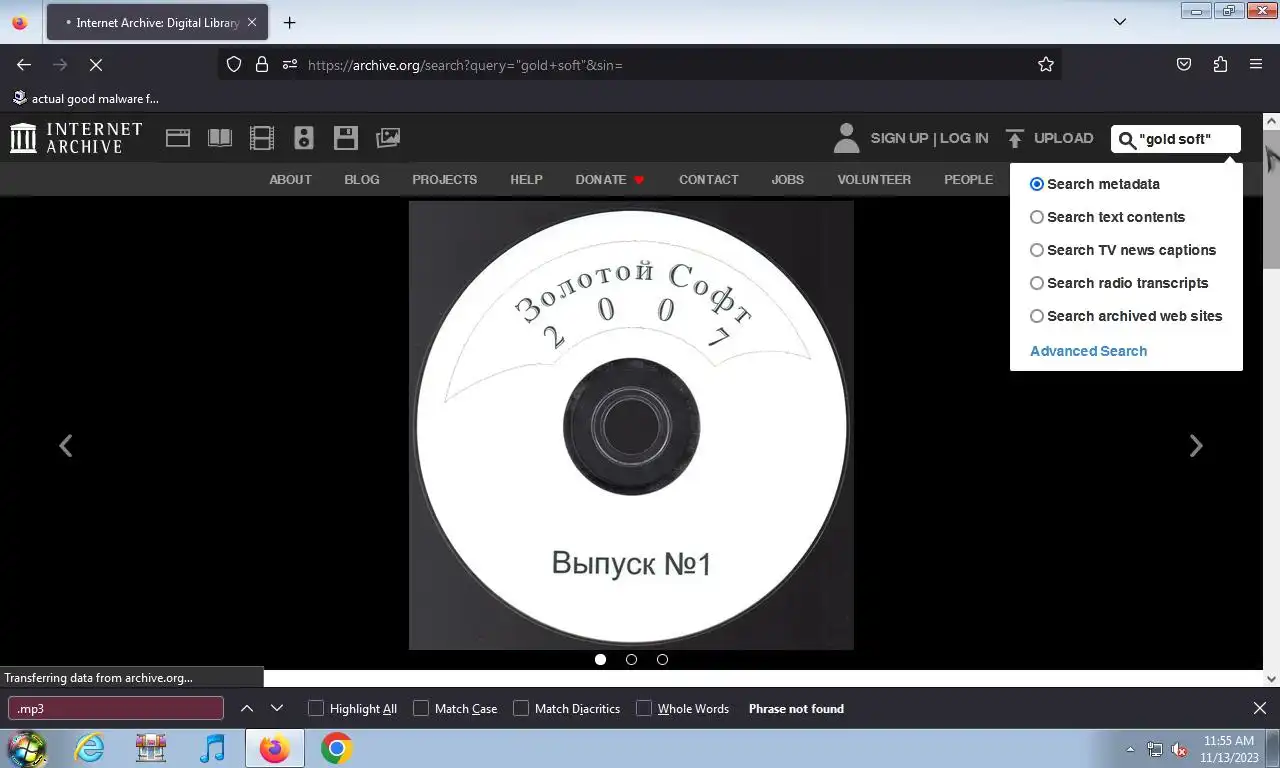Open the 'actual good malware f...' bookmark
Screen dimensions: 1280x768
click(86, 98)
